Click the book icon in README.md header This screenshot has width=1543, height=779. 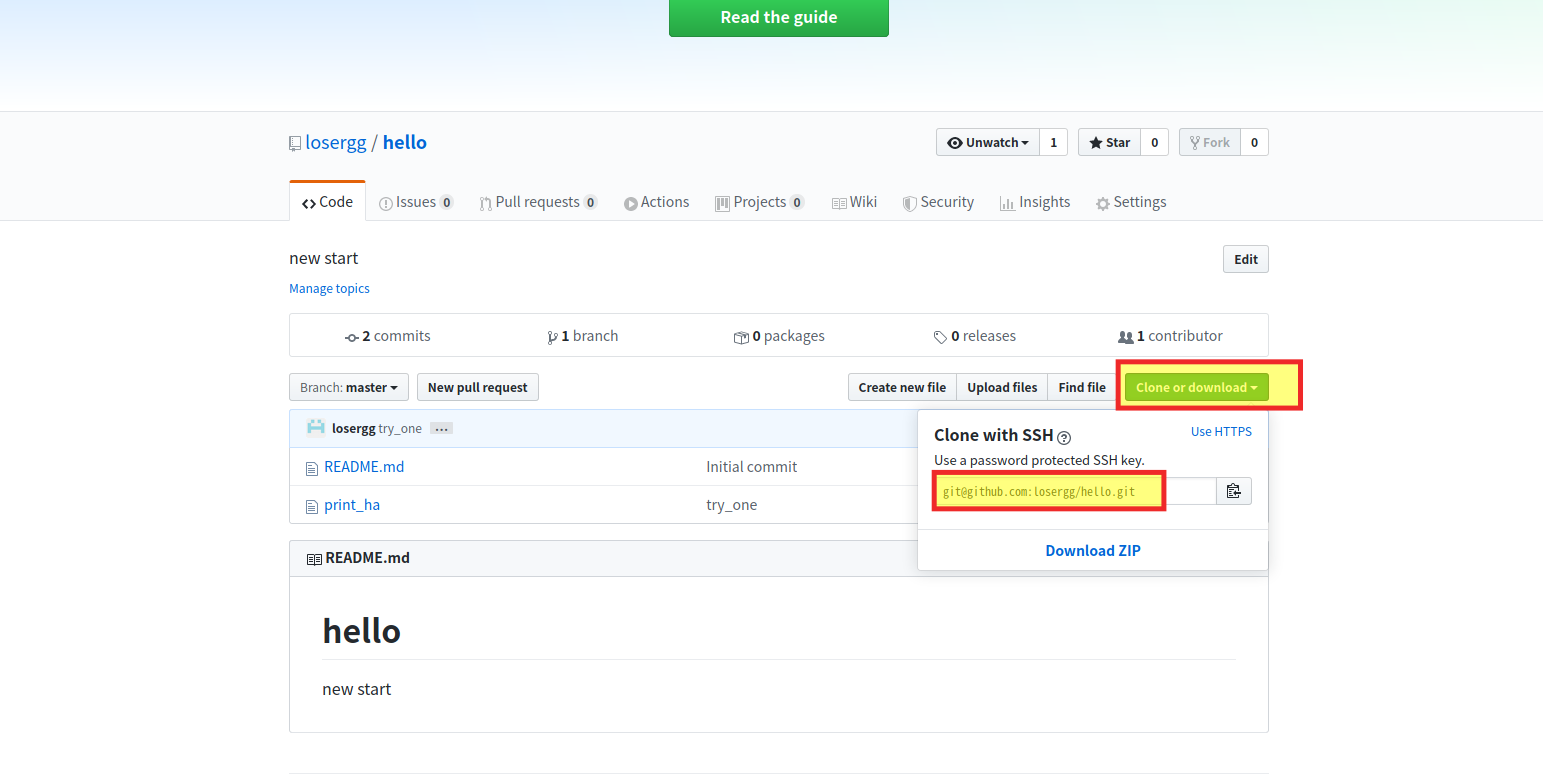[x=314, y=559]
